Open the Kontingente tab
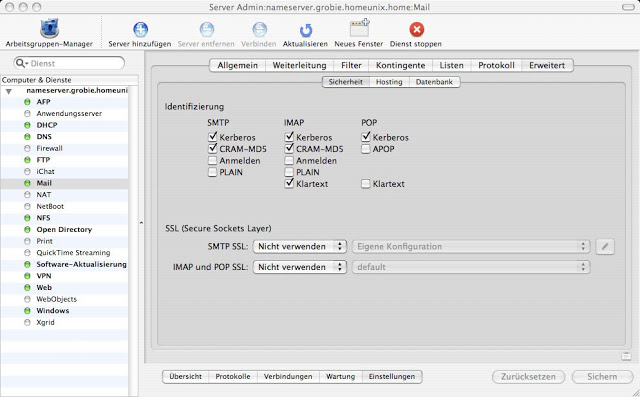640x397 pixels. 400,65
